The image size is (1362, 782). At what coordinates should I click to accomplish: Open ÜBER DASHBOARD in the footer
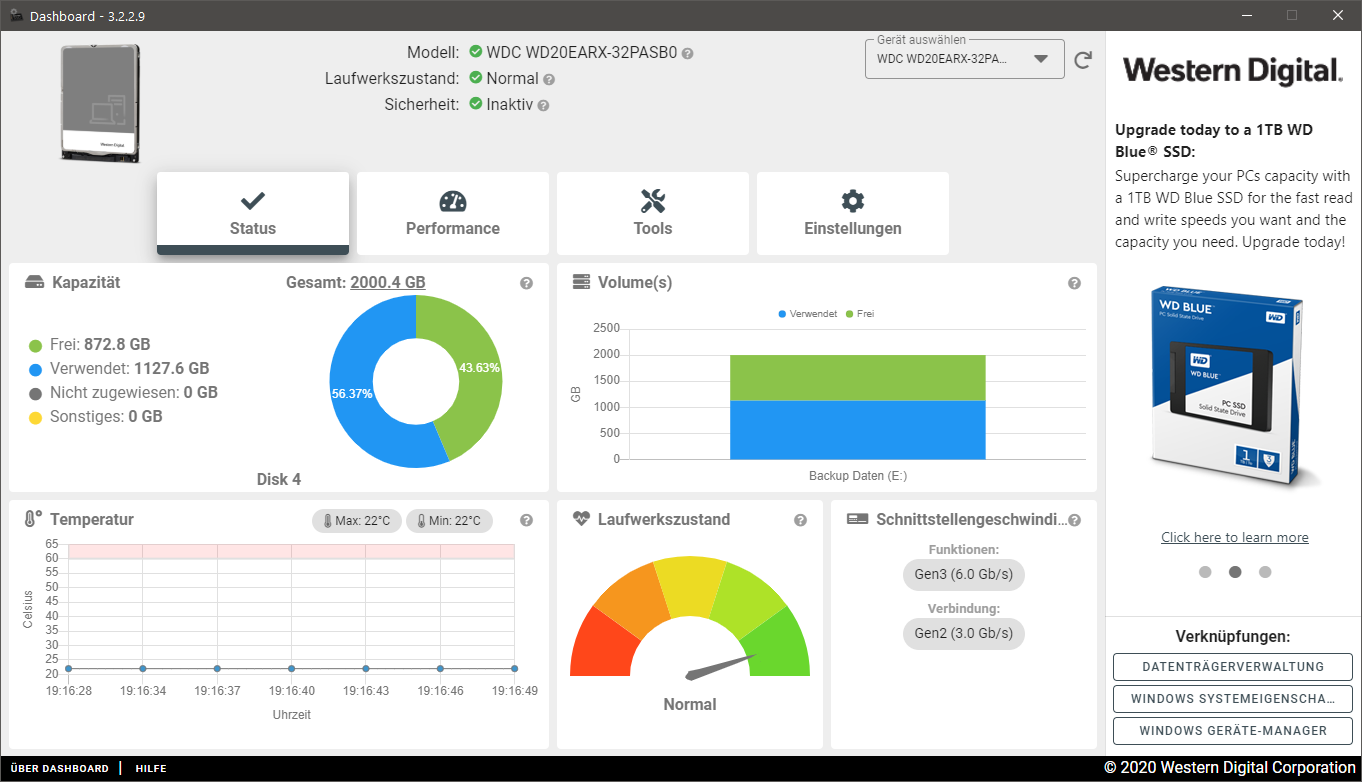coord(60,769)
